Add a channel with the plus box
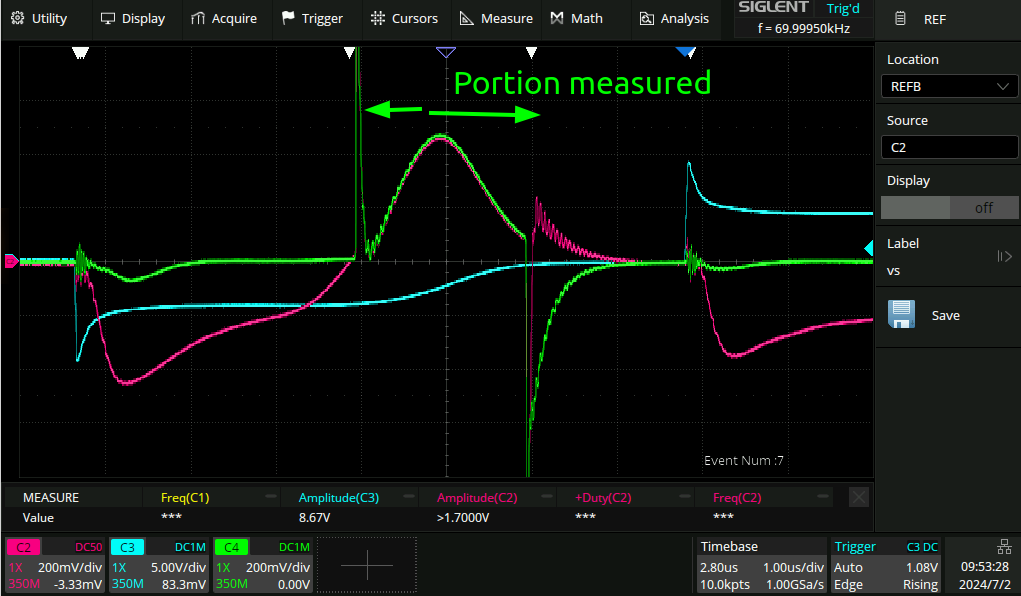Image resolution: width=1021 pixels, height=596 pixels. (x=367, y=565)
